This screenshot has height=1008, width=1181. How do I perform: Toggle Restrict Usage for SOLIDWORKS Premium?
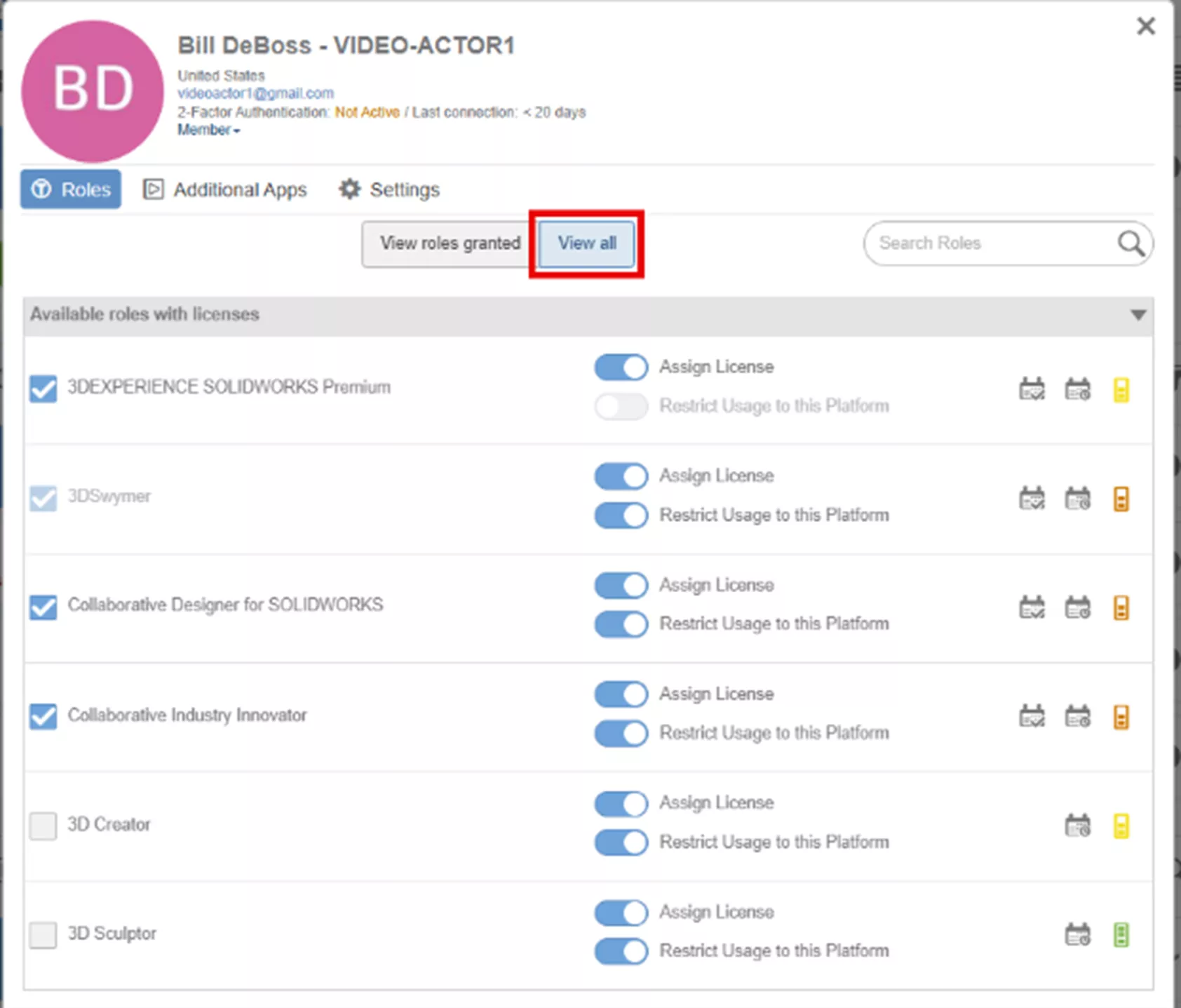621,406
